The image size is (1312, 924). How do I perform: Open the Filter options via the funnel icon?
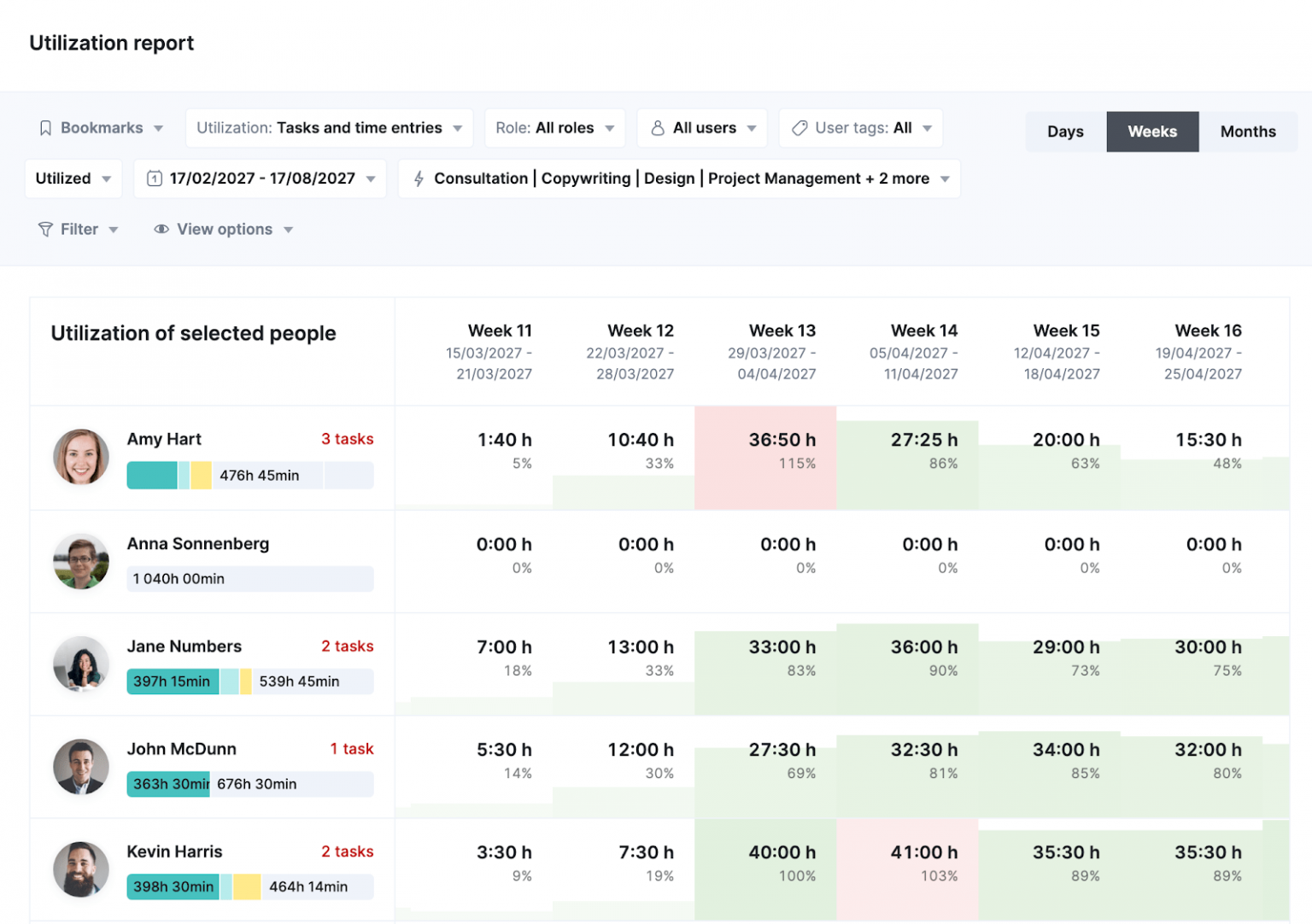(x=44, y=229)
